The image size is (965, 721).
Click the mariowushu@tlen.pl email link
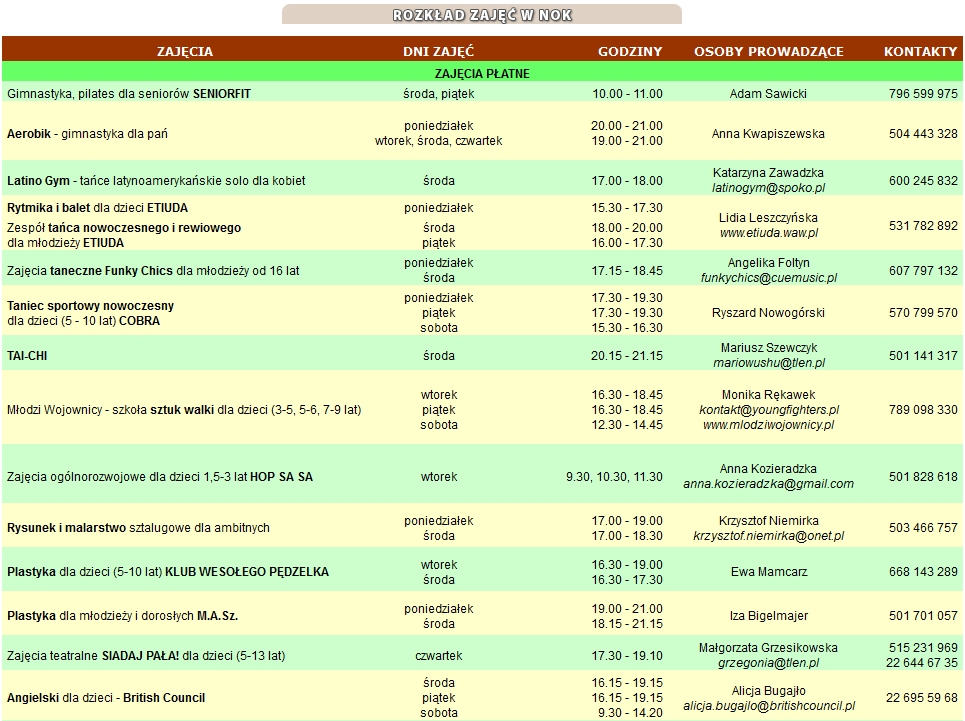[768, 363]
